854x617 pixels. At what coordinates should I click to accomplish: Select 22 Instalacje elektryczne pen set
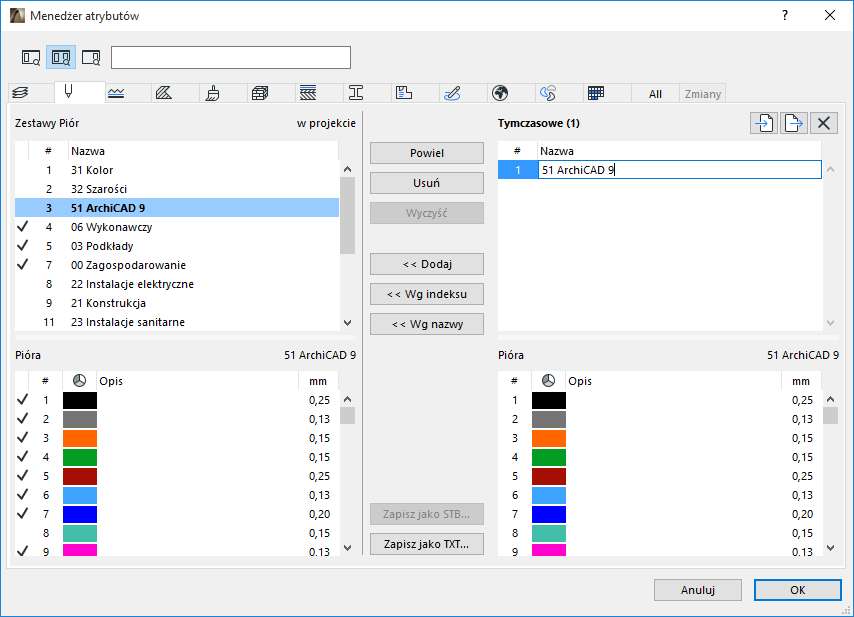coord(177,284)
